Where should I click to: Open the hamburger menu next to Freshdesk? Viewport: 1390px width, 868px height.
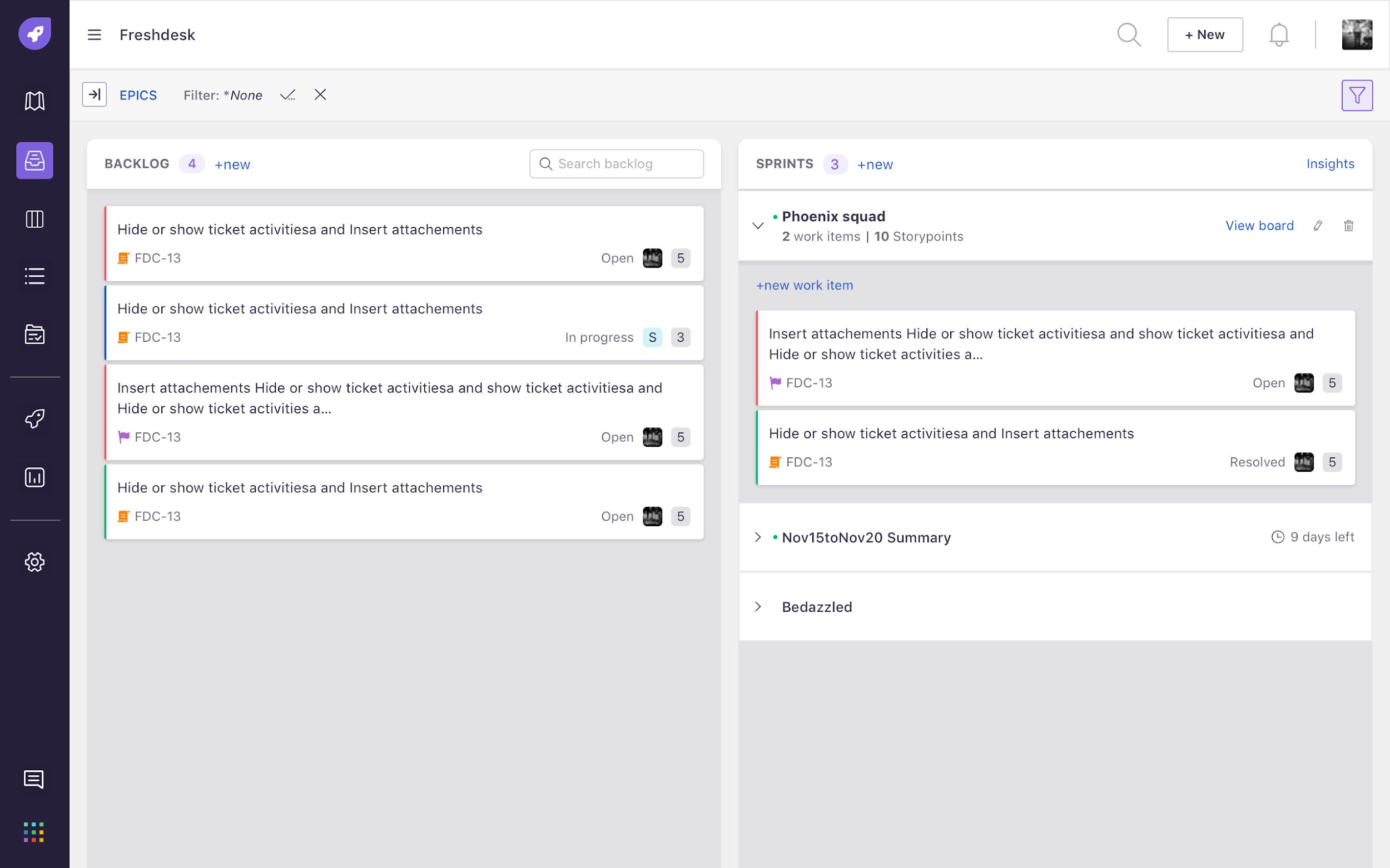94,35
